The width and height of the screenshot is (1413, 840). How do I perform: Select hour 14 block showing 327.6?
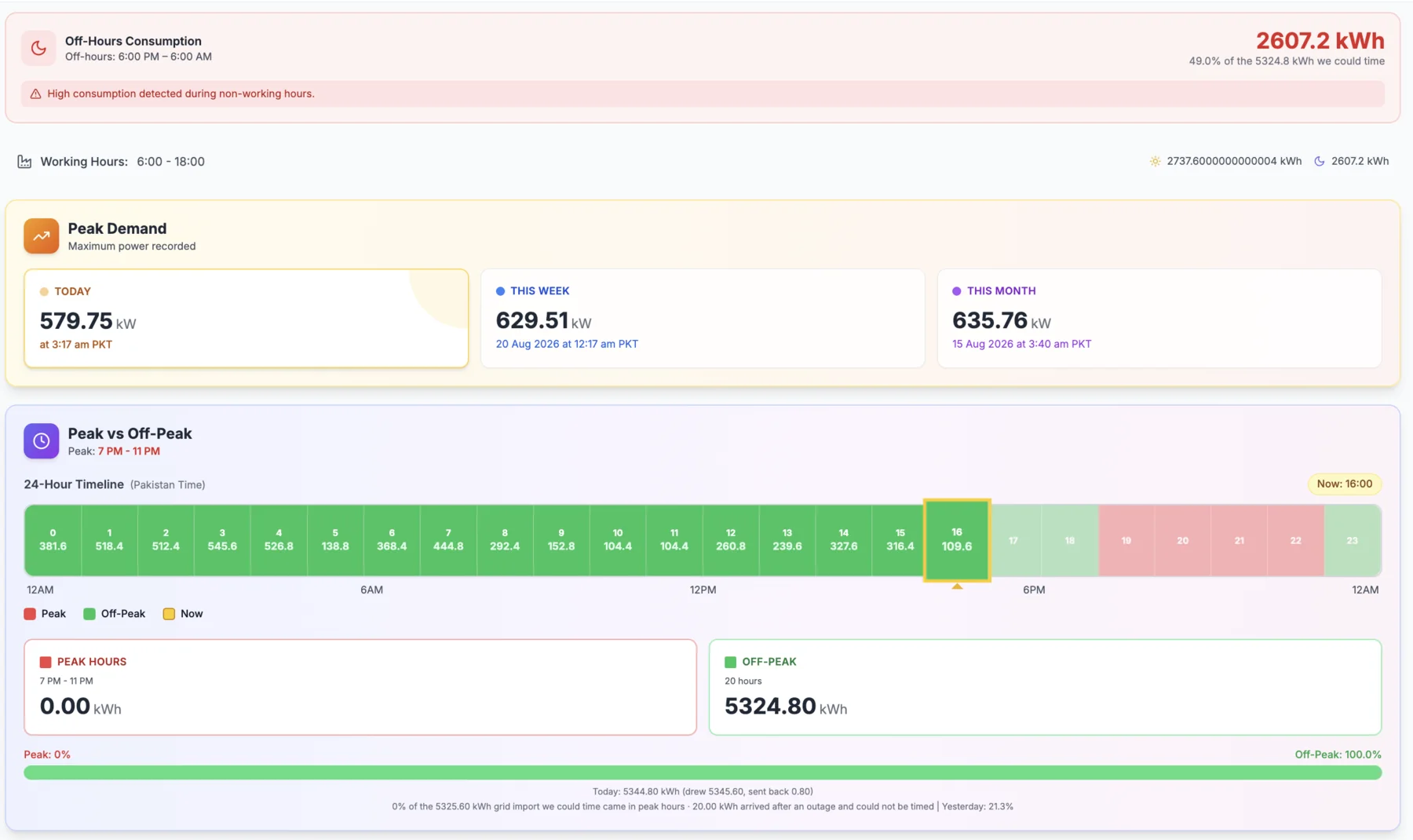pyautogui.click(x=844, y=540)
